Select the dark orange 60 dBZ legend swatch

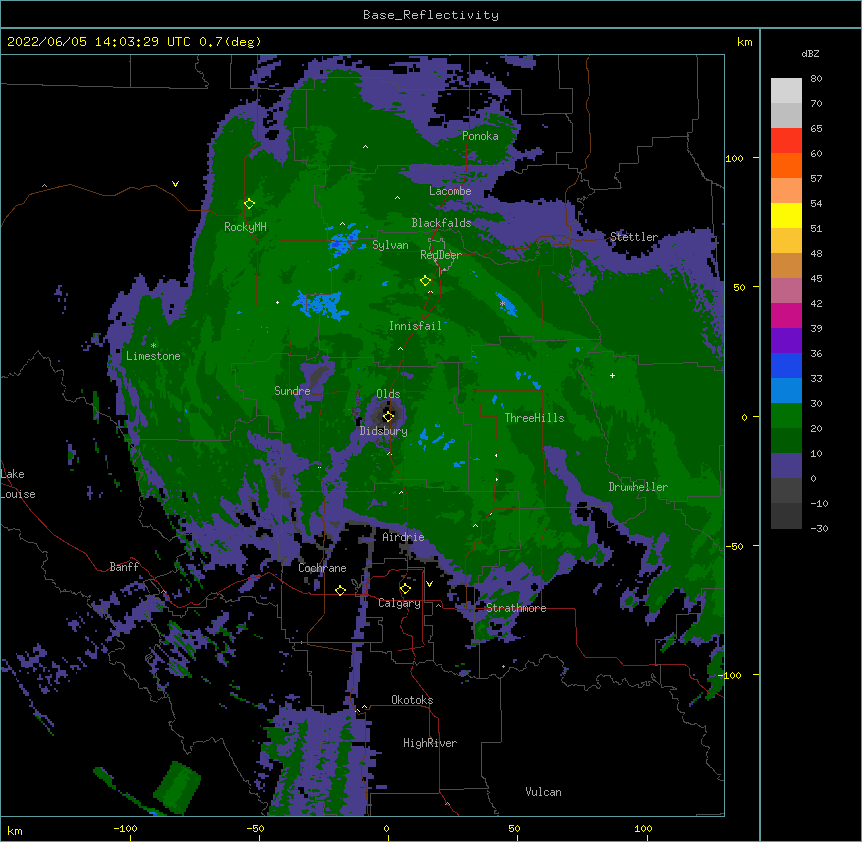coord(786,165)
